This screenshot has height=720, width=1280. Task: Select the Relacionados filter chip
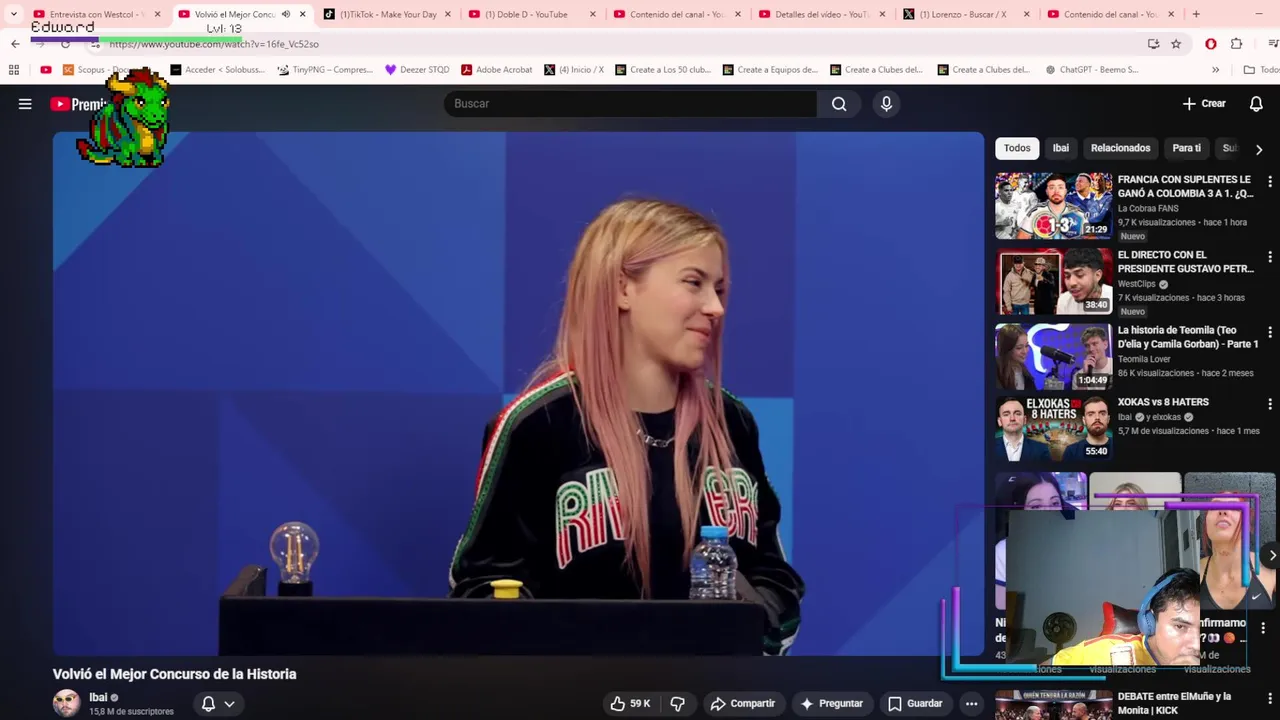click(1120, 148)
